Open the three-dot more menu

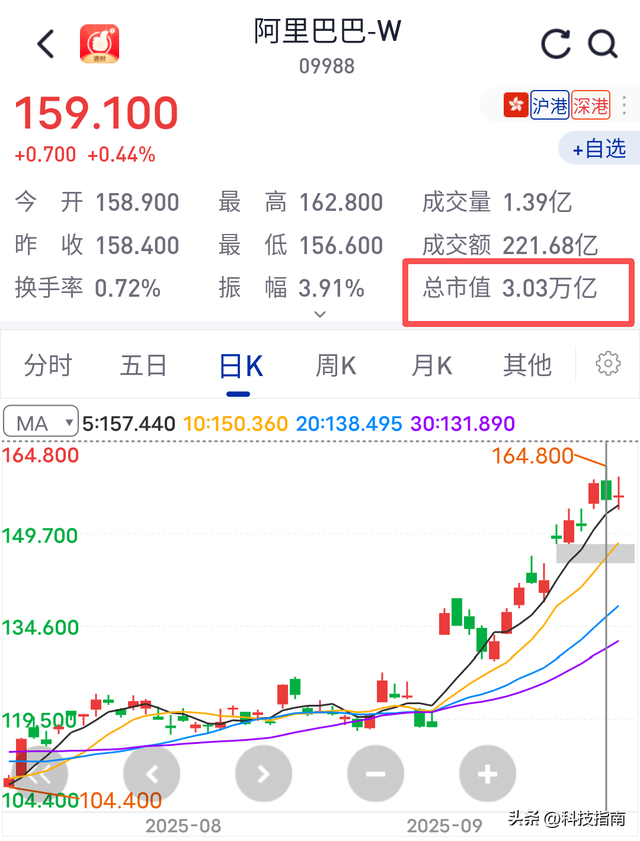tap(624, 105)
